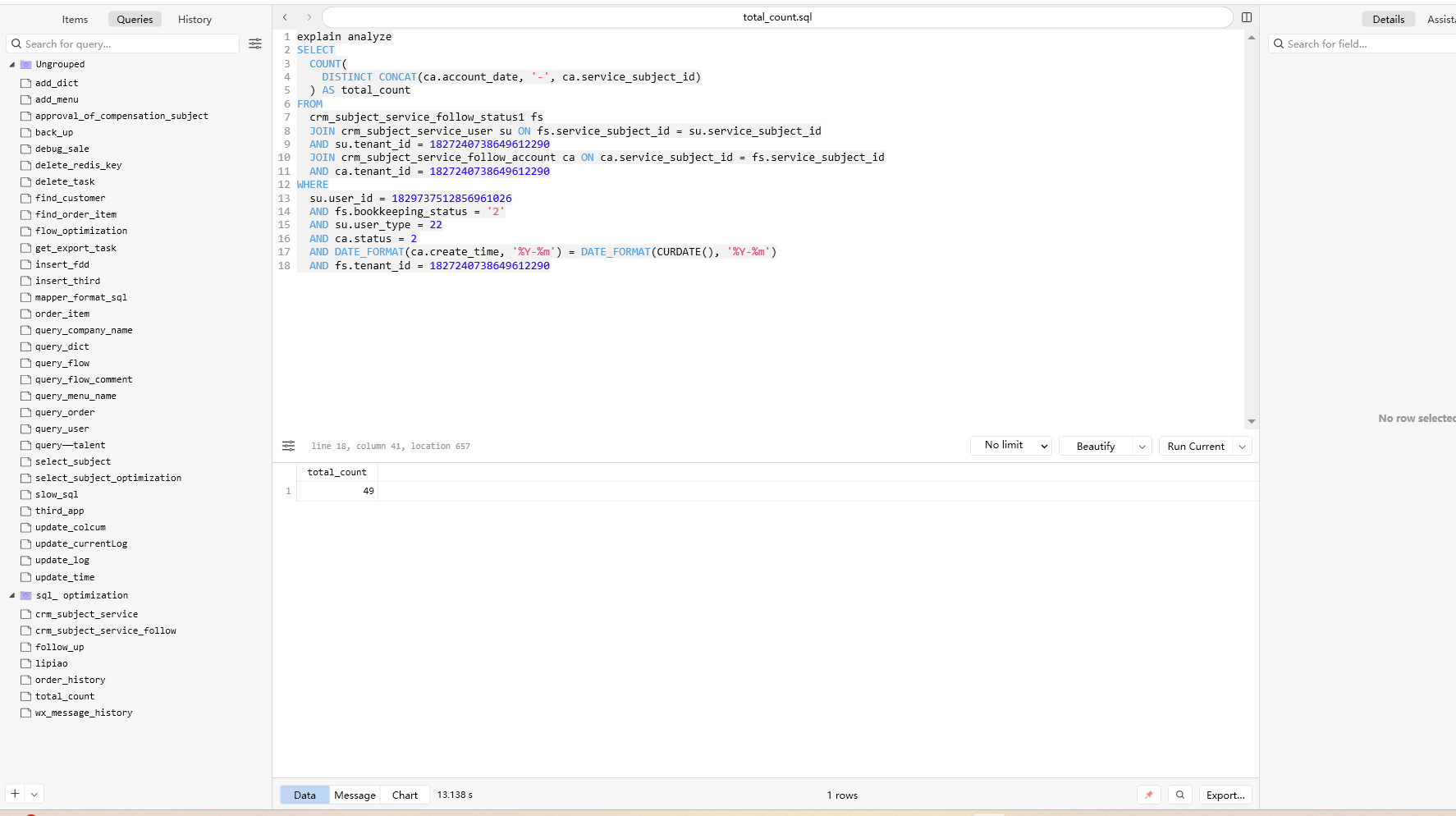
Task: Add a new query with plus icon
Action: [15, 794]
